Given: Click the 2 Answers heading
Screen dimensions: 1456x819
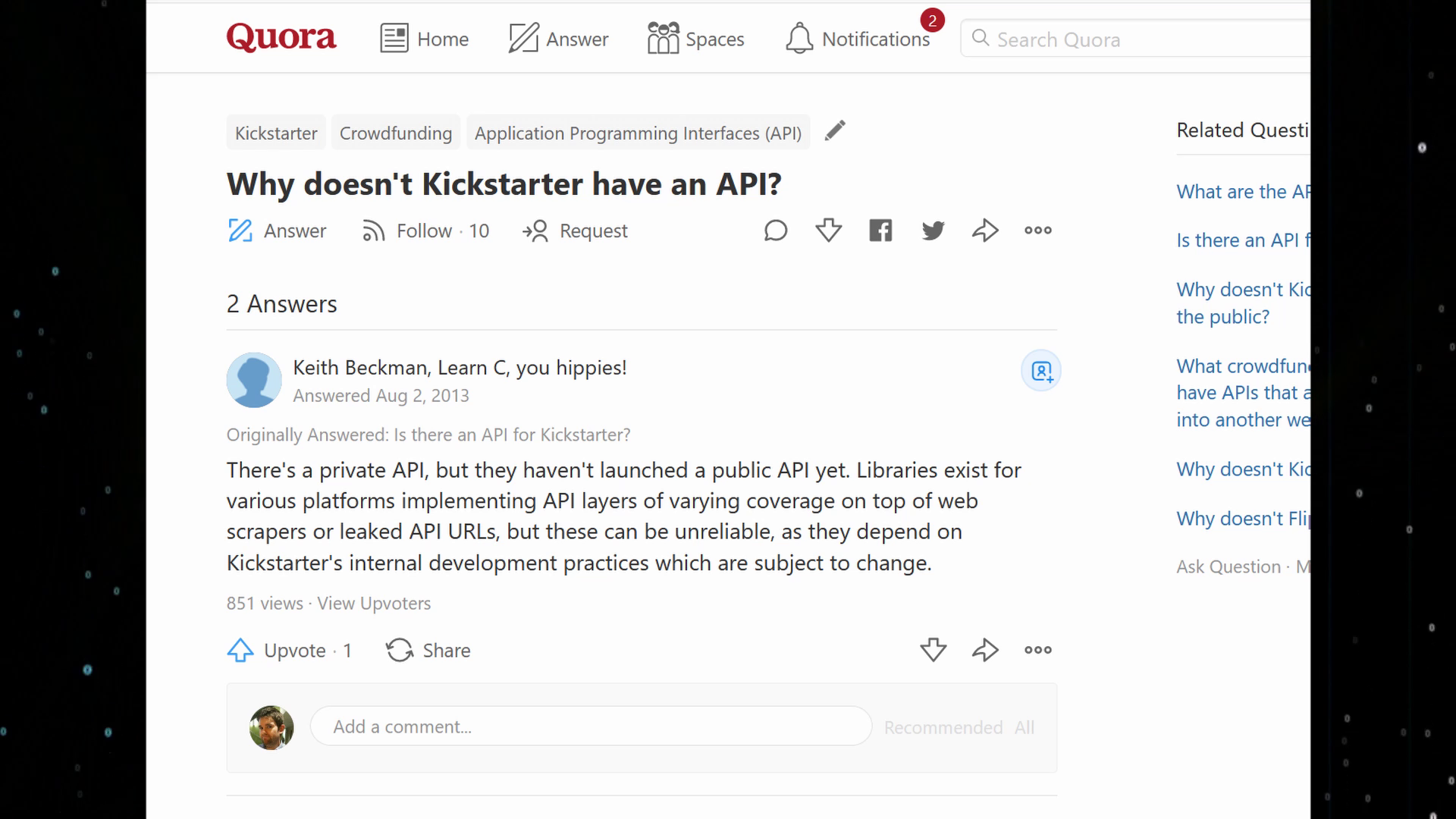Looking at the screenshot, I should [x=281, y=304].
